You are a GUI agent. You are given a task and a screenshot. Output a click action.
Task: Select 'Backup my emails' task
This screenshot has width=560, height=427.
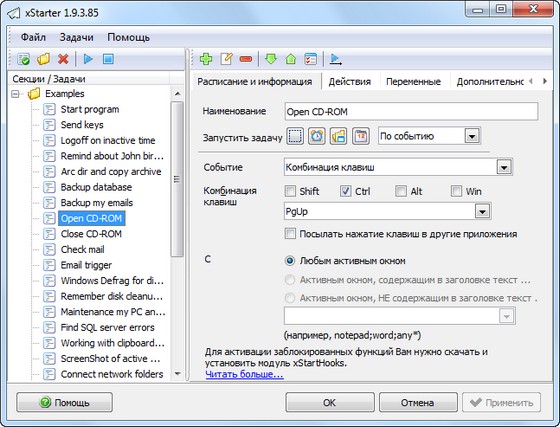[x=97, y=202]
